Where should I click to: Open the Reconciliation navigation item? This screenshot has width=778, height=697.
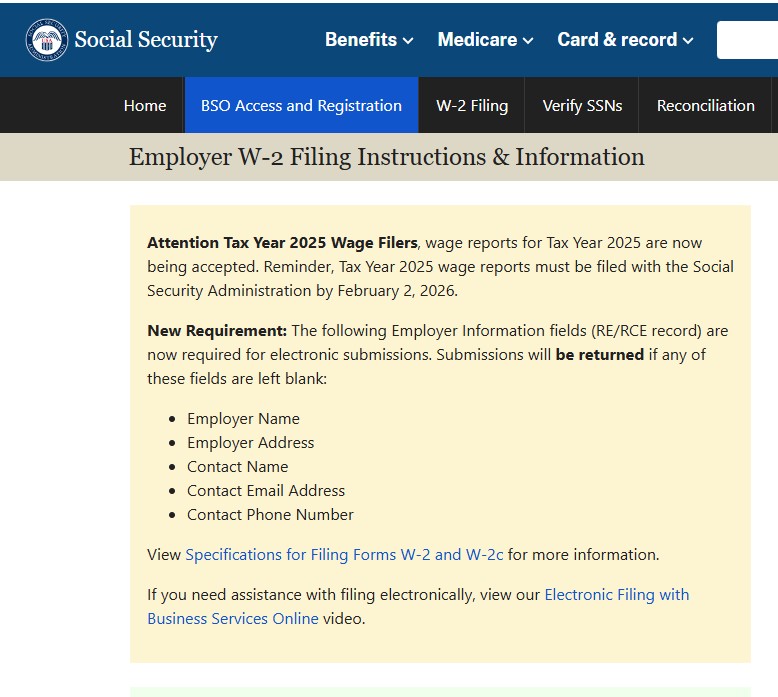pos(705,105)
